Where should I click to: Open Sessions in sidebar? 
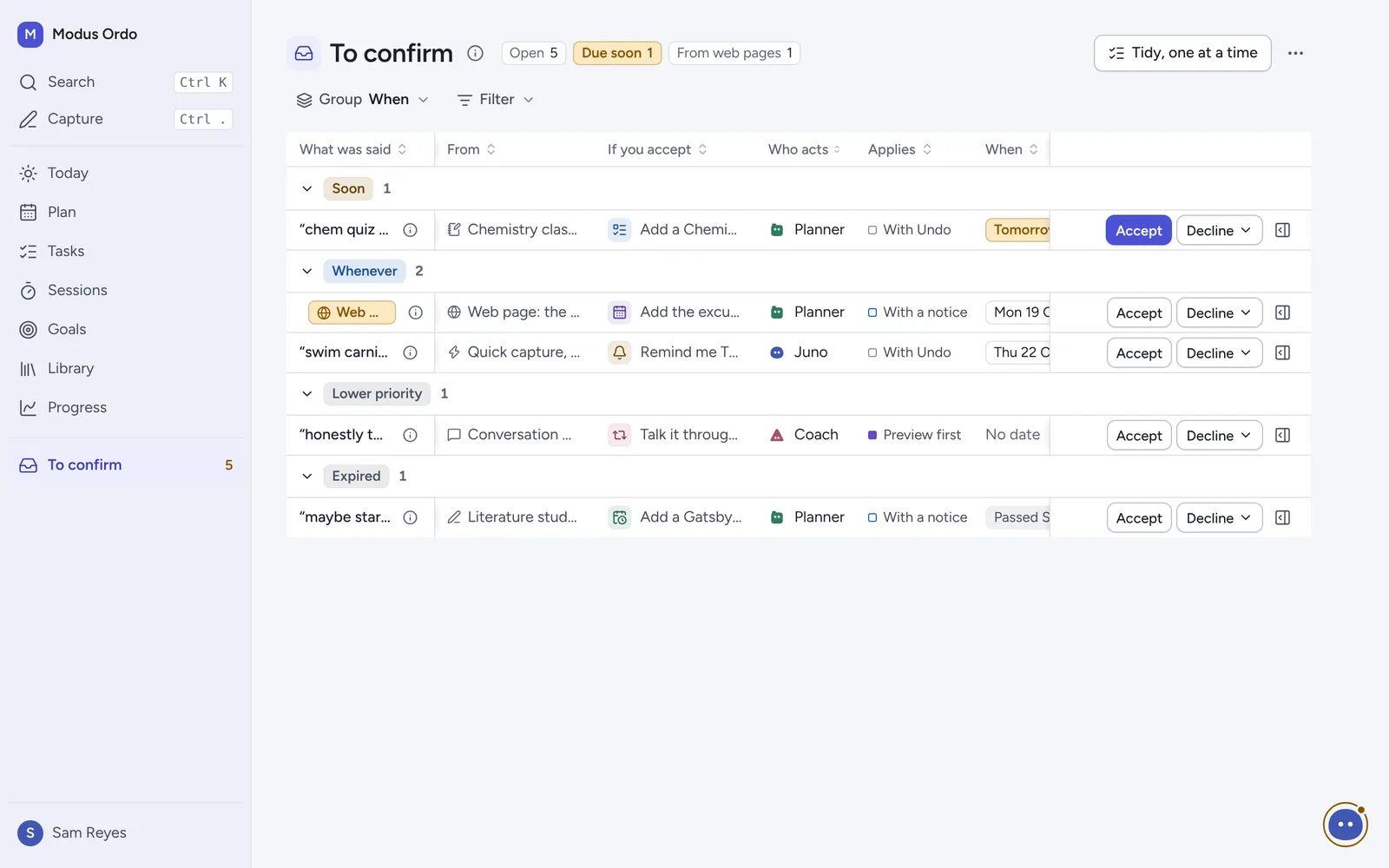pyautogui.click(x=126, y=290)
